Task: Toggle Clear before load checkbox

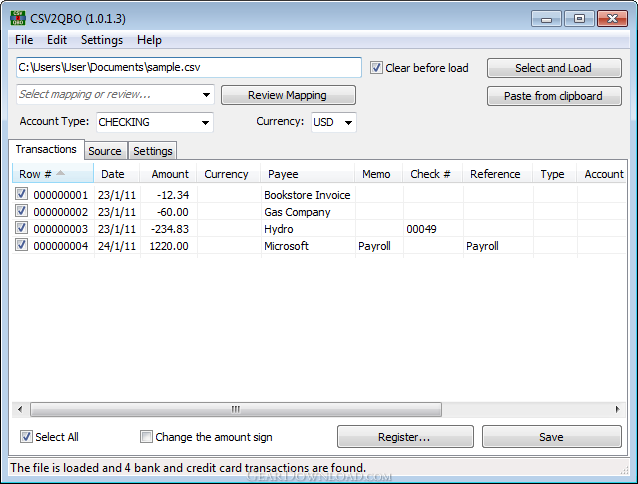Action: [x=376, y=68]
